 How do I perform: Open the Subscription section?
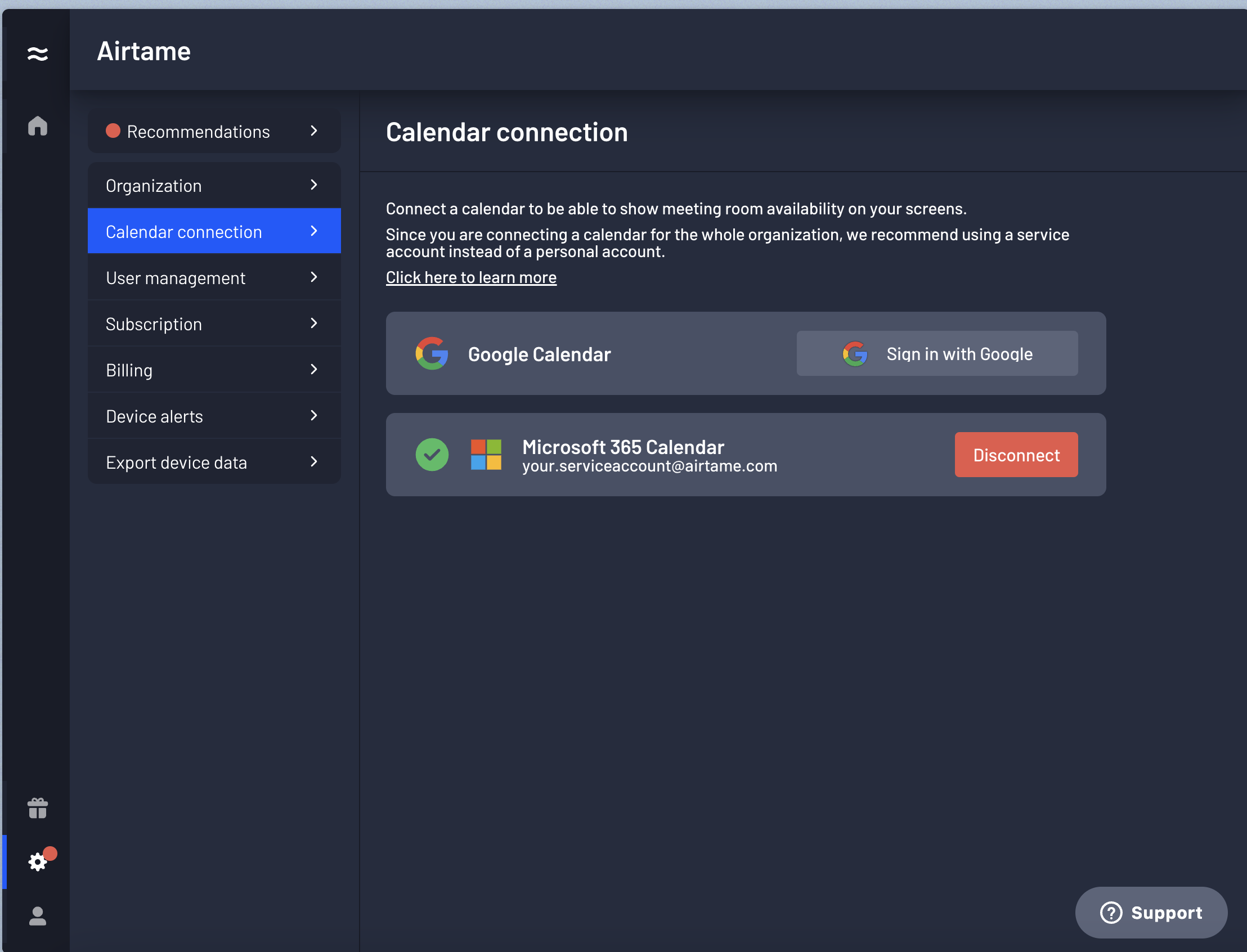pos(214,324)
